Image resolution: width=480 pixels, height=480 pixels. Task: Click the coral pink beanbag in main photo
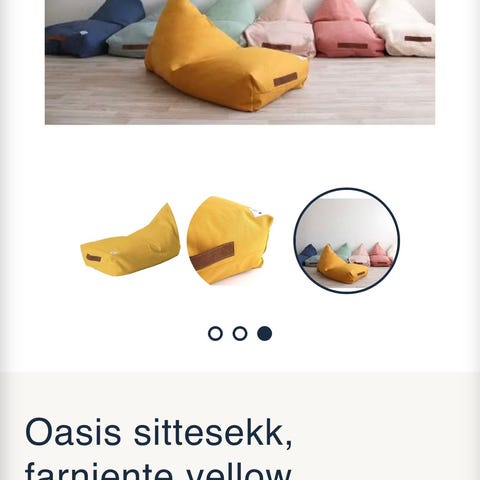348,30
